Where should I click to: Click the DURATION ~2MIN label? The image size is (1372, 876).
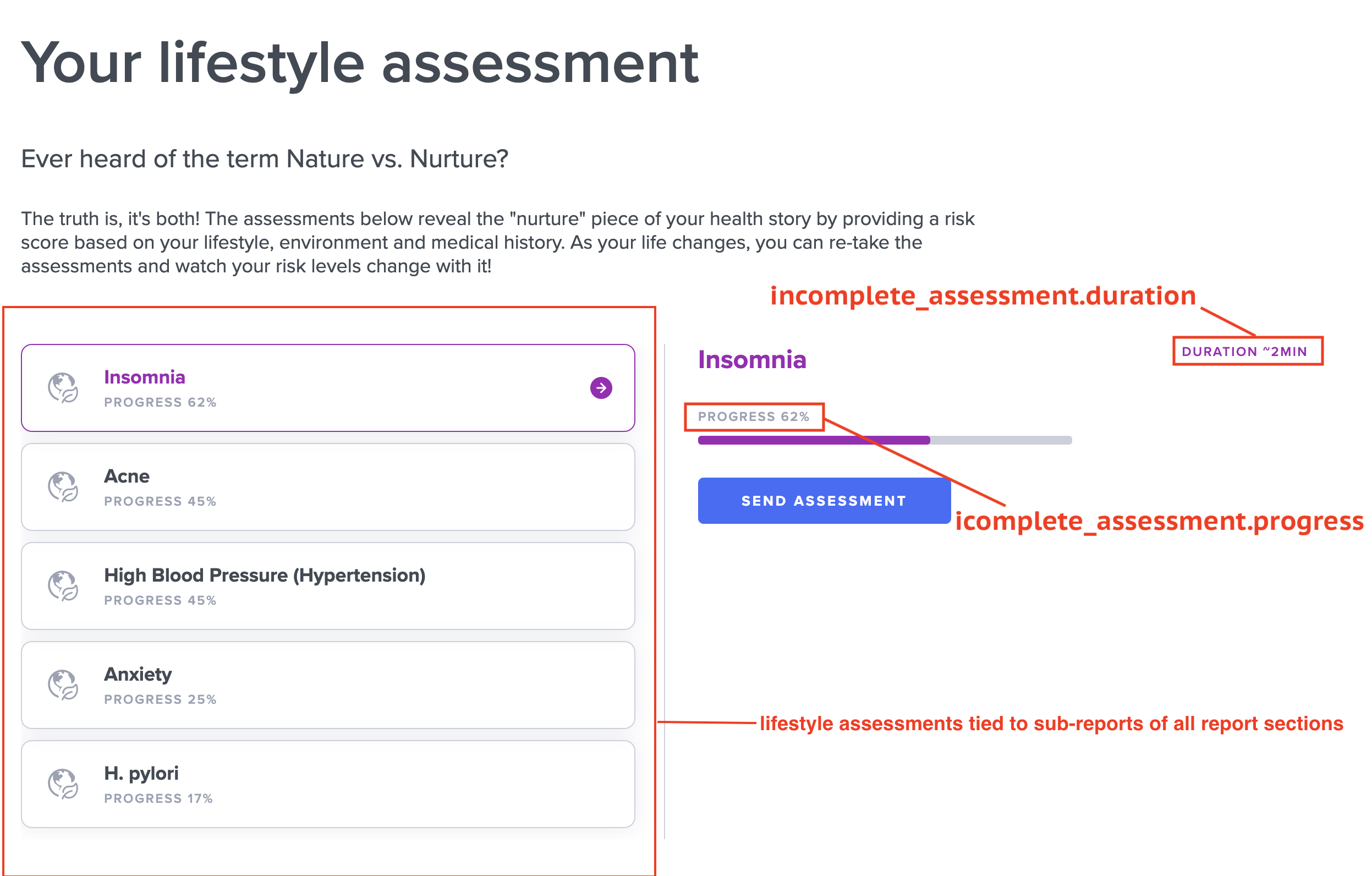tap(1244, 351)
